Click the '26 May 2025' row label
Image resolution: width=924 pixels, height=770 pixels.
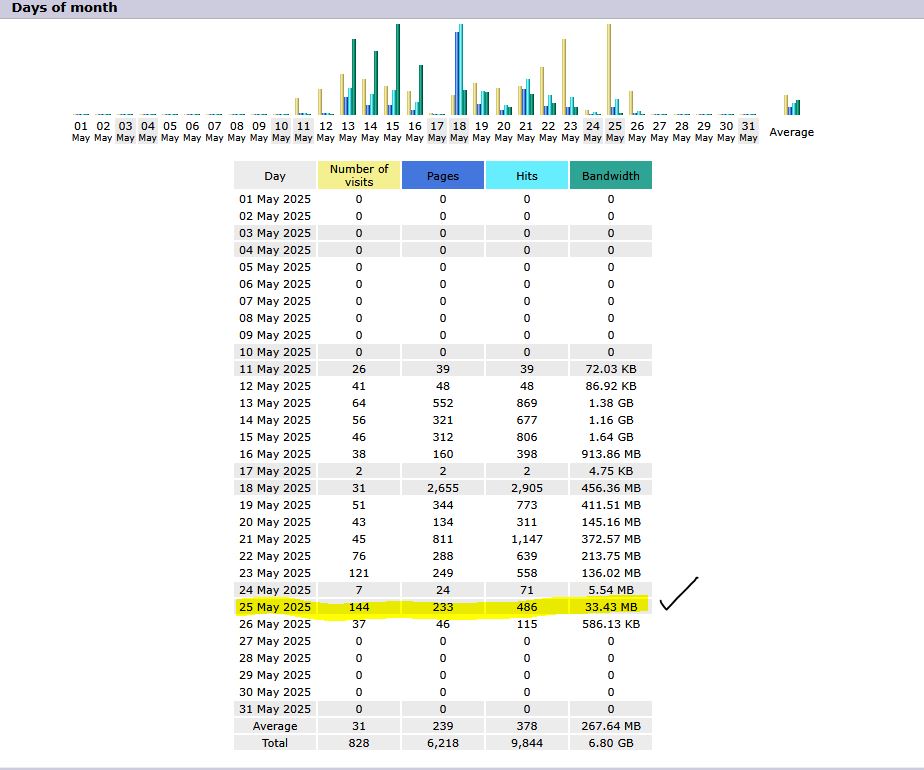(275, 624)
